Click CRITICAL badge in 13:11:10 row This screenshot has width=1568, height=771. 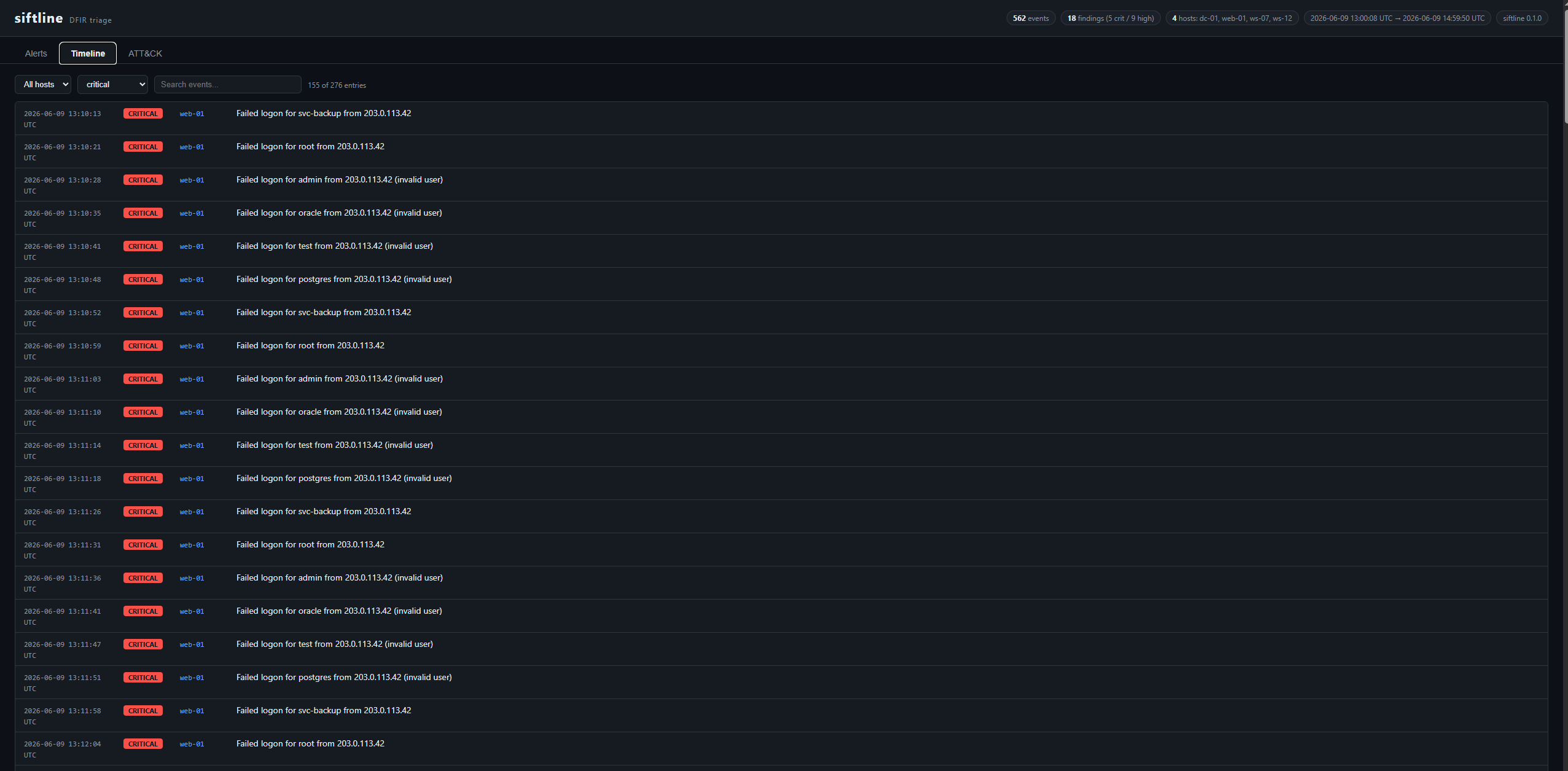point(143,412)
